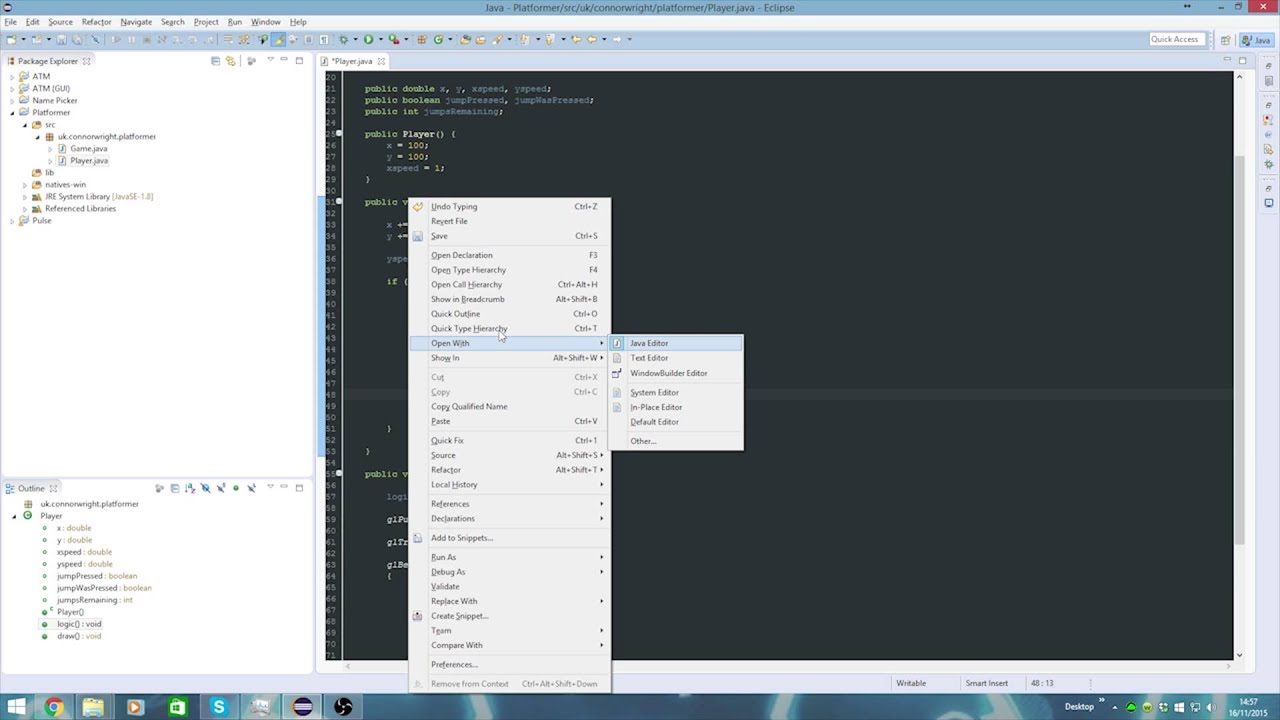This screenshot has width=1280, height=720.
Task: Click the Debug bug toolbar icon
Action: click(x=344, y=39)
